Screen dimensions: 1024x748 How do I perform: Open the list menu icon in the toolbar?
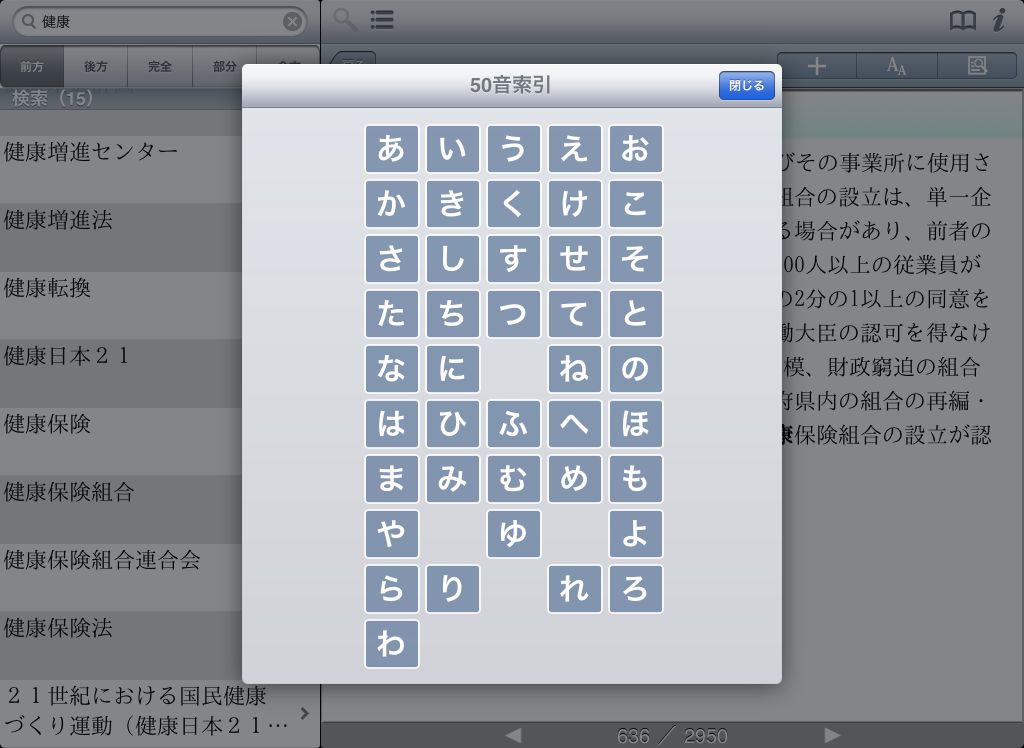(381, 20)
